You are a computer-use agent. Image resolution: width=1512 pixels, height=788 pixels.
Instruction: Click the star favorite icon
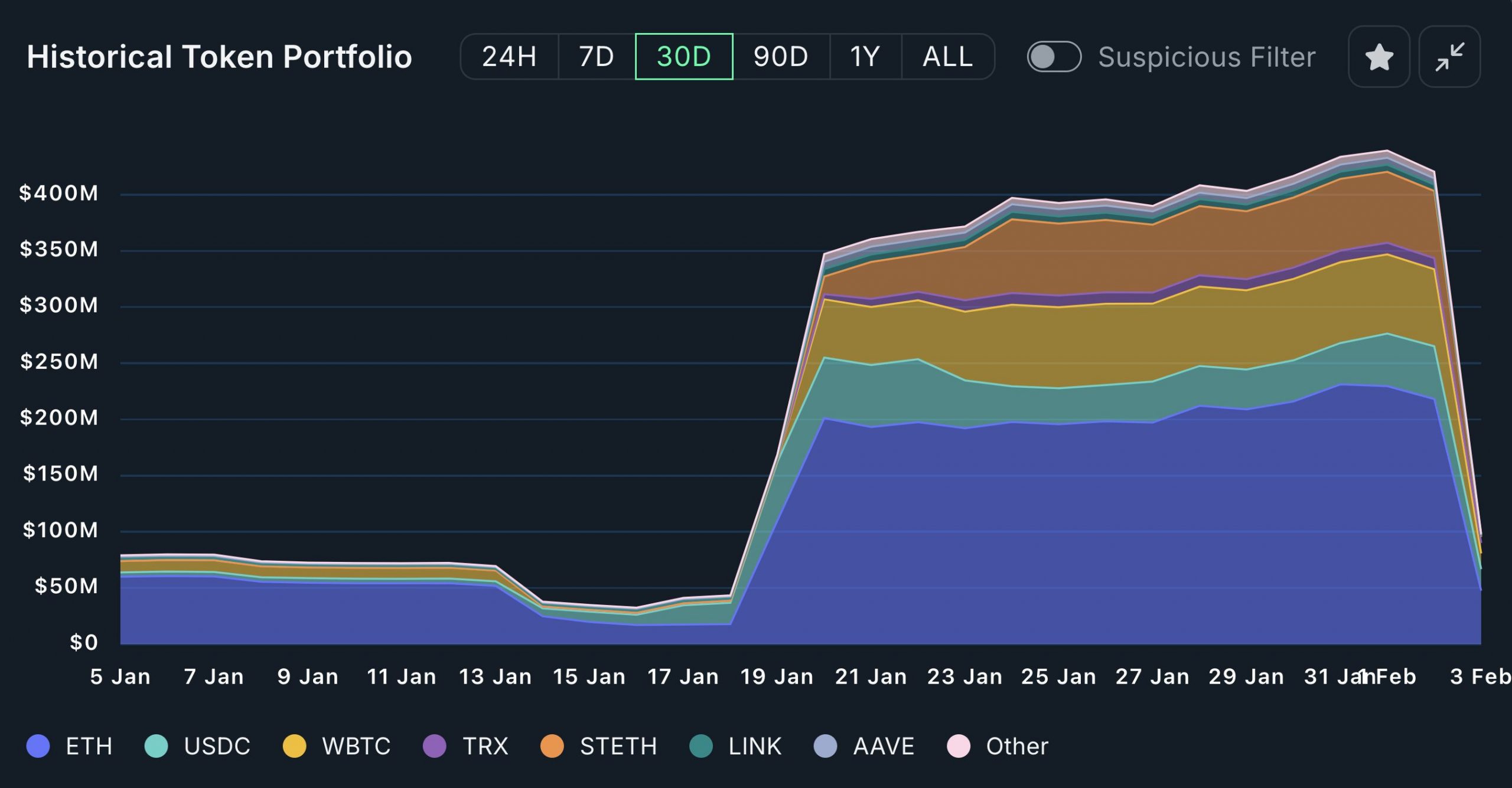[1379, 57]
